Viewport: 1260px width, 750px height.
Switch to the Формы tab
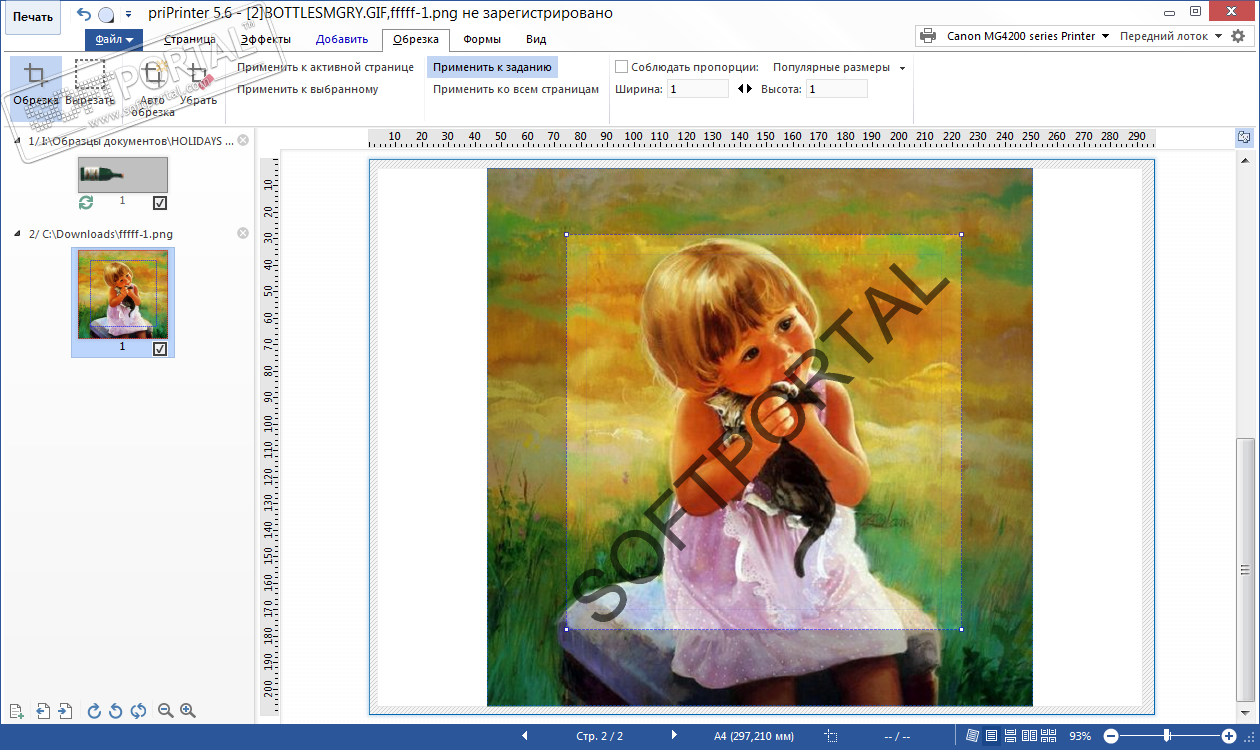(x=482, y=40)
